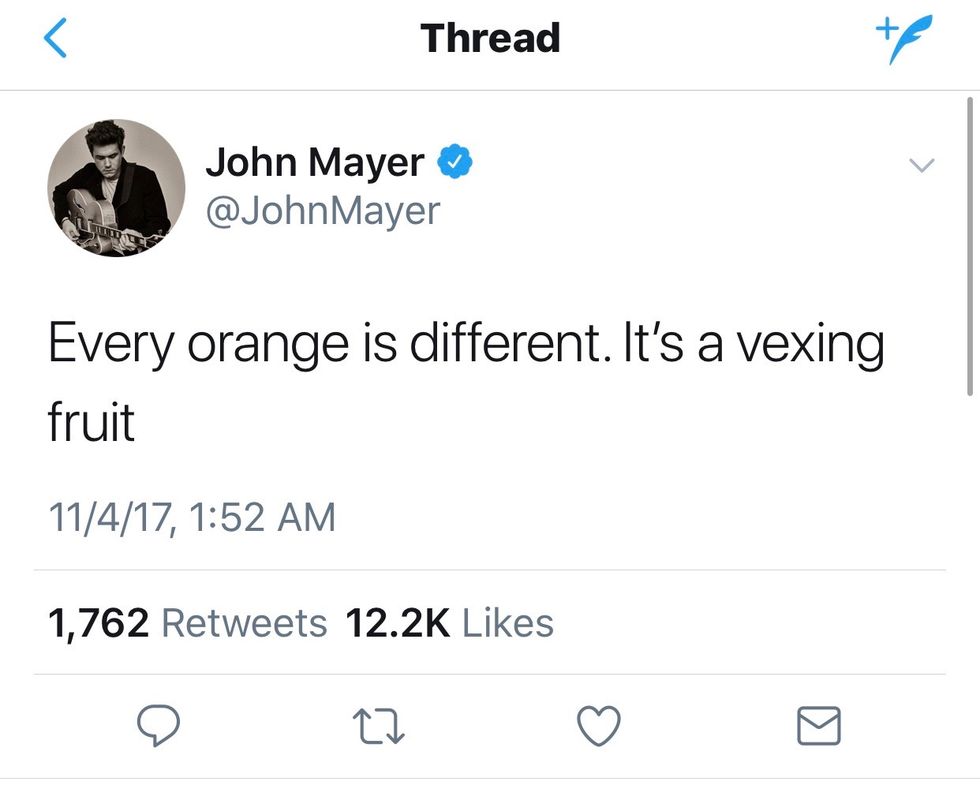View the 1,762 Retweets list
Screen dimensions: 980x792
coord(188,623)
